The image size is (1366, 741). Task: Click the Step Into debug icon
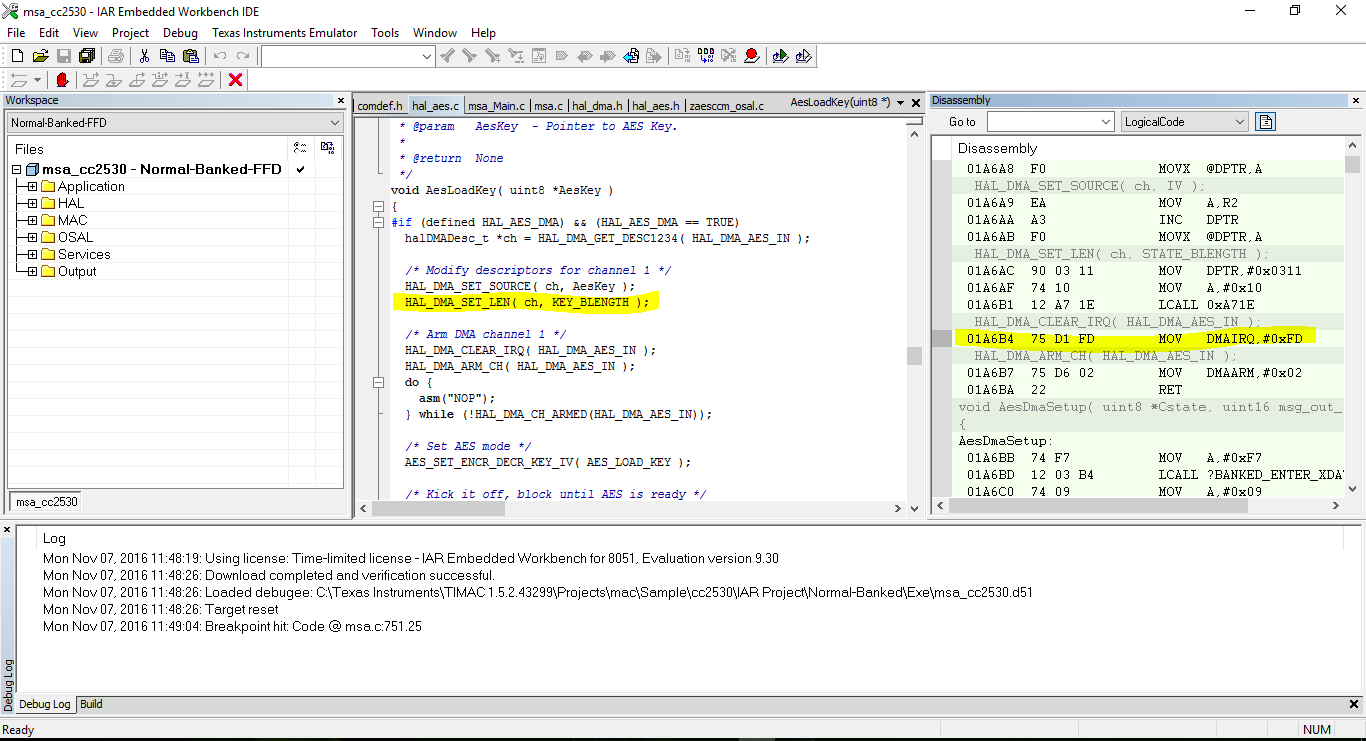(114, 80)
